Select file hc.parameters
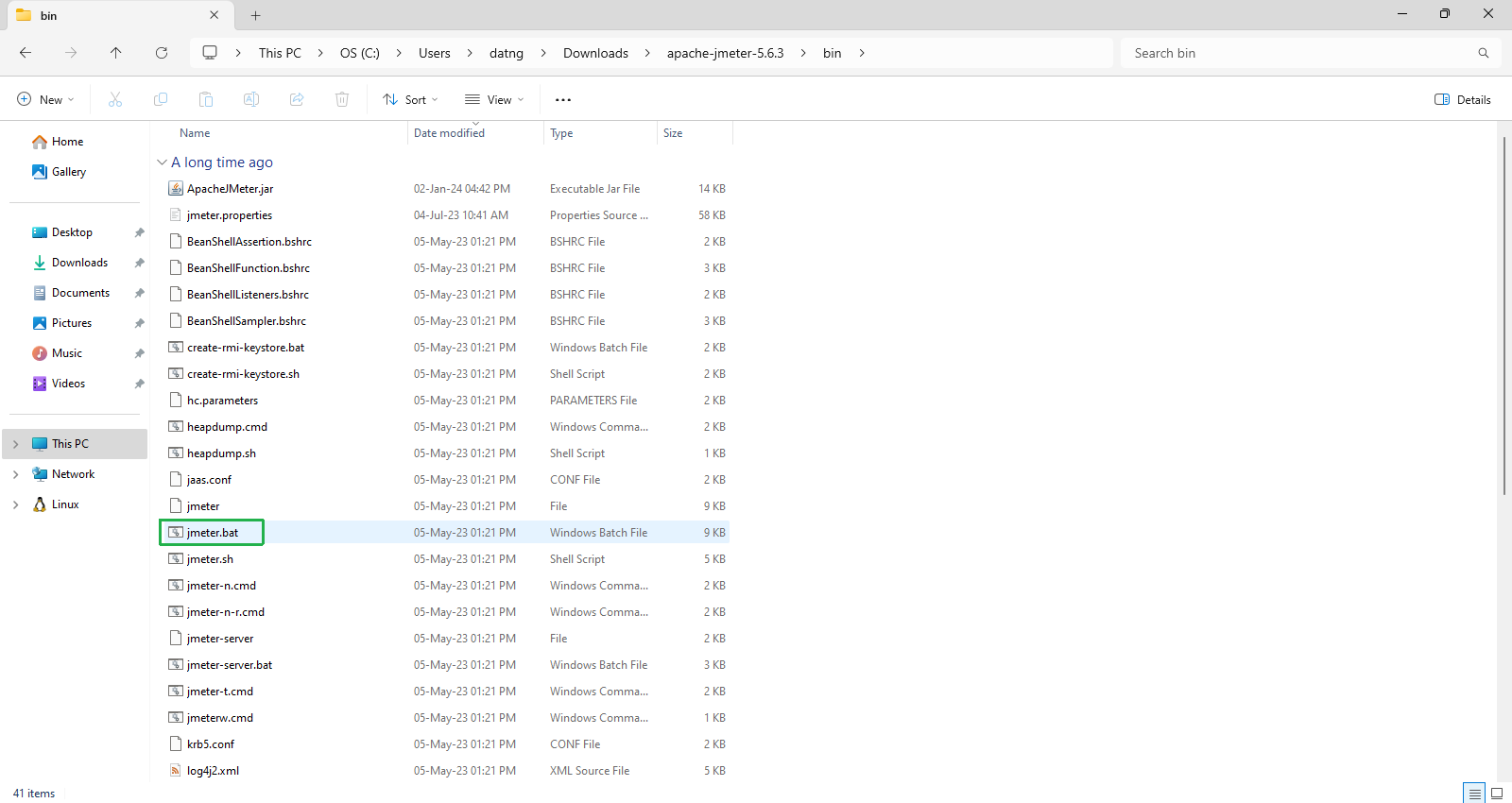Image resolution: width=1512 pixels, height=803 pixels. [x=222, y=401]
